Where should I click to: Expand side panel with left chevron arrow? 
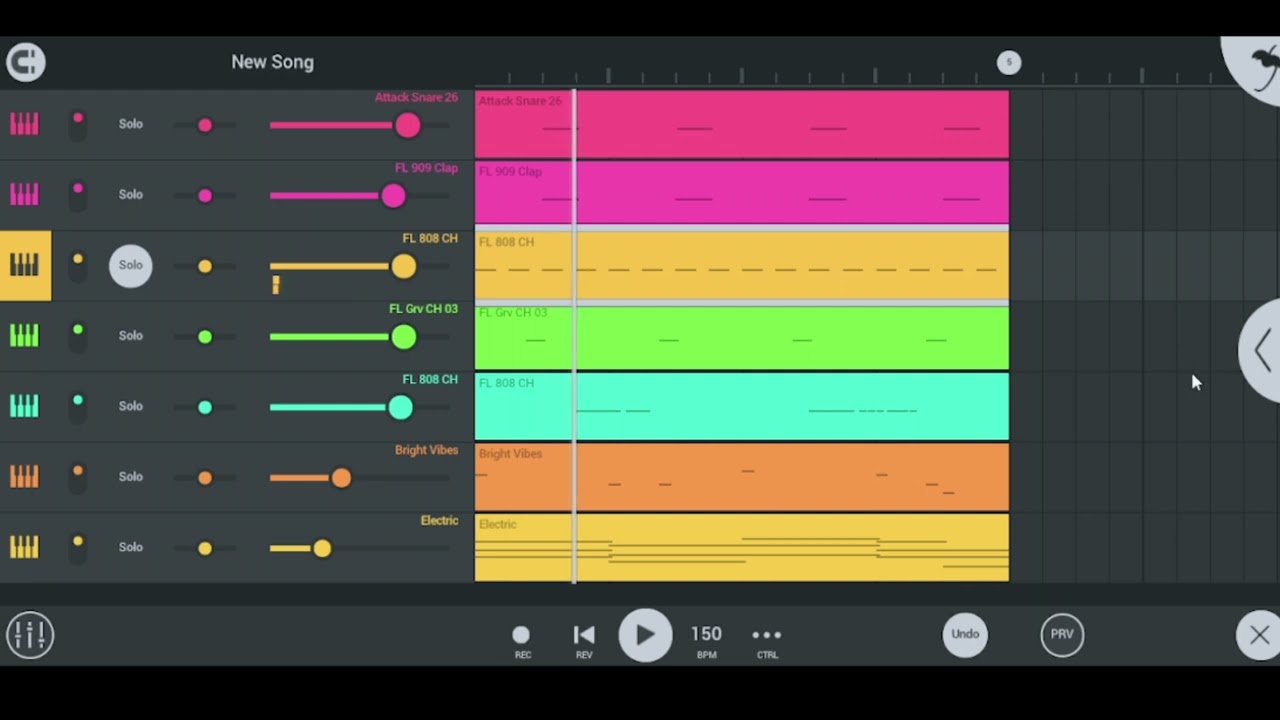point(1262,351)
